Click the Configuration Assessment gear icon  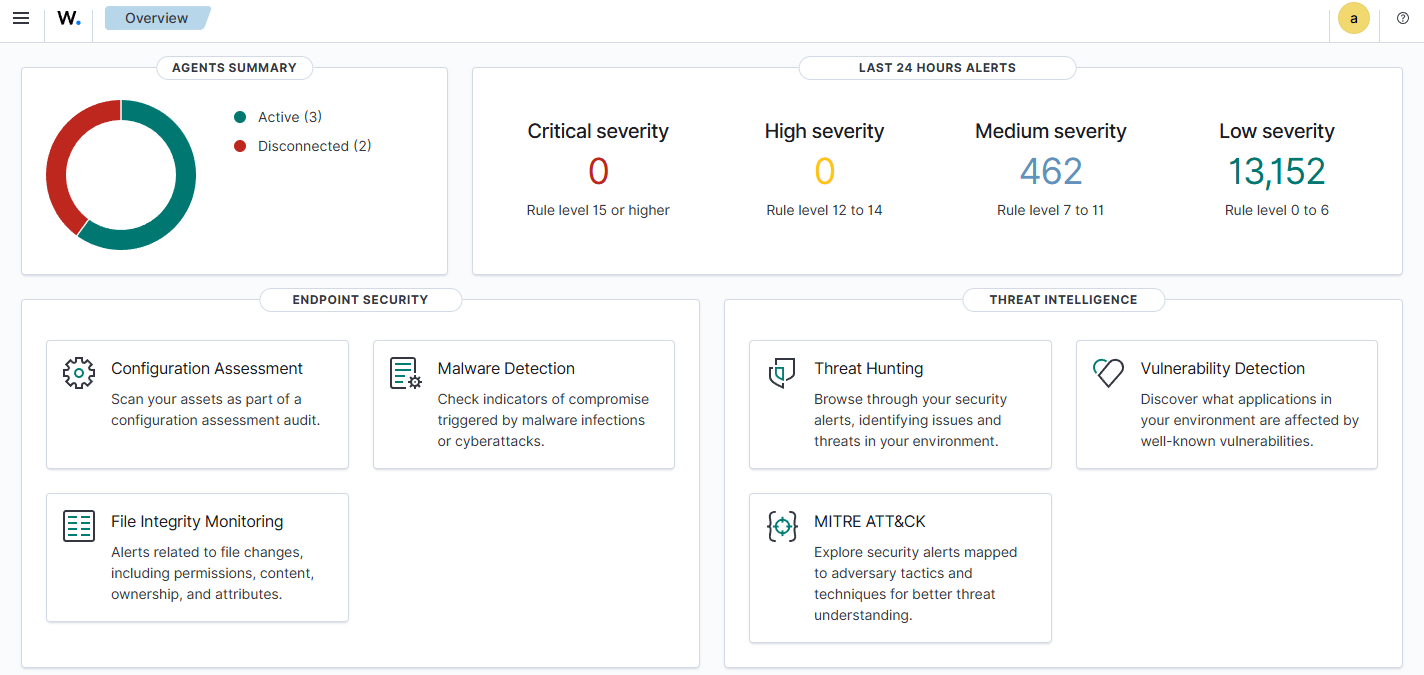pyautogui.click(x=79, y=373)
